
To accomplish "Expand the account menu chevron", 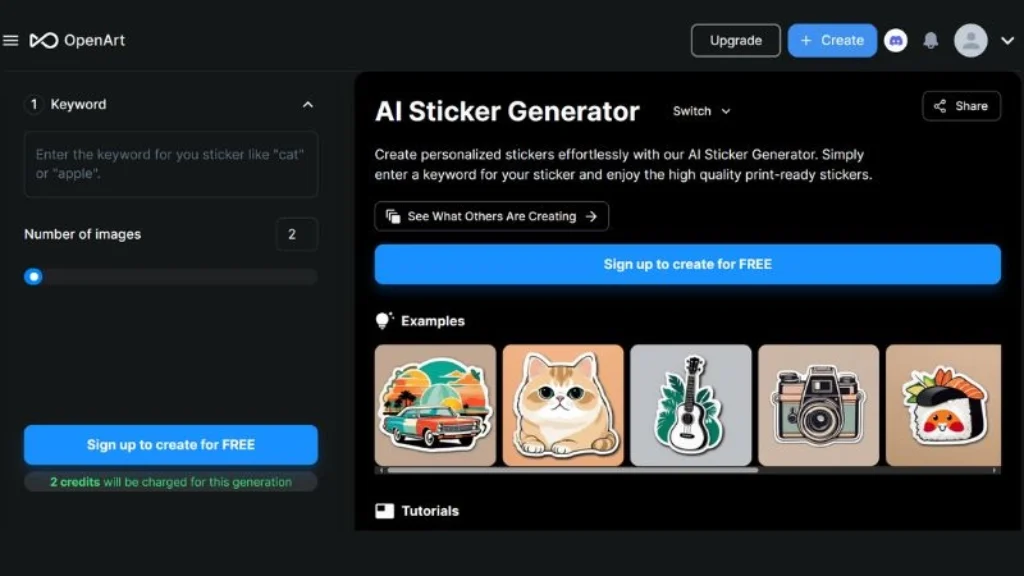I will [x=1008, y=40].
